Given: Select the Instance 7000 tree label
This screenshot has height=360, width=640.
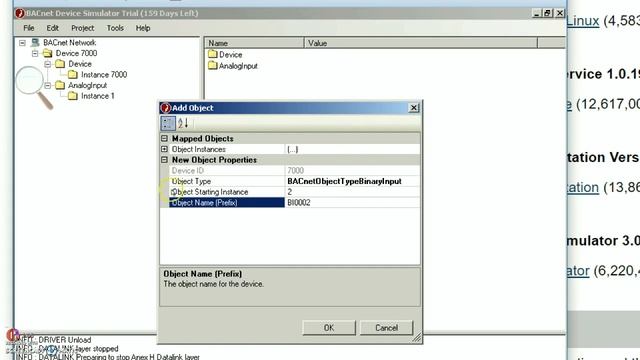Looking at the screenshot, I should [x=104, y=74].
